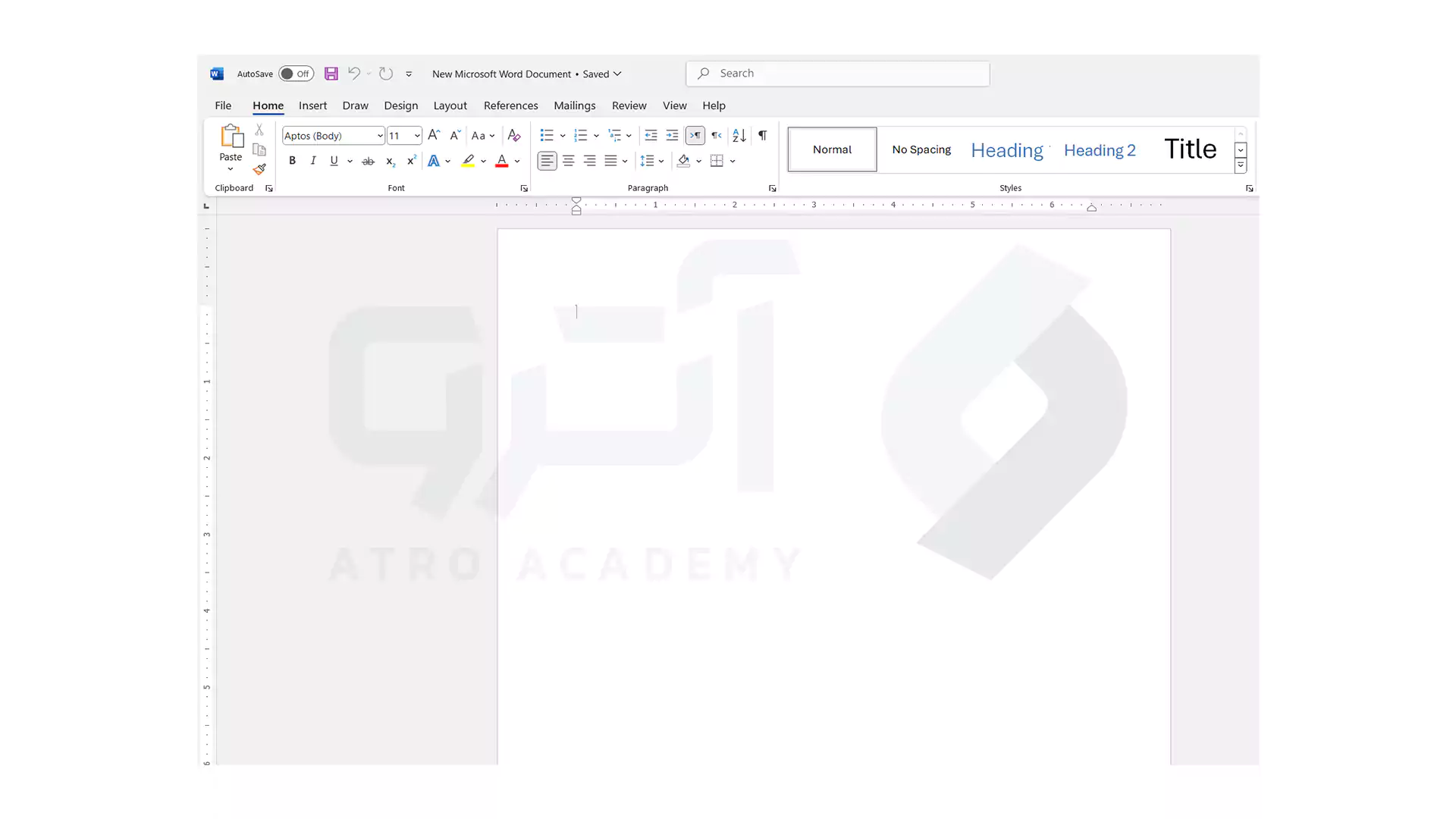The image size is (1456, 819).
Task: Click the Paste clipboard icon
Action: [x=231, y=136]
